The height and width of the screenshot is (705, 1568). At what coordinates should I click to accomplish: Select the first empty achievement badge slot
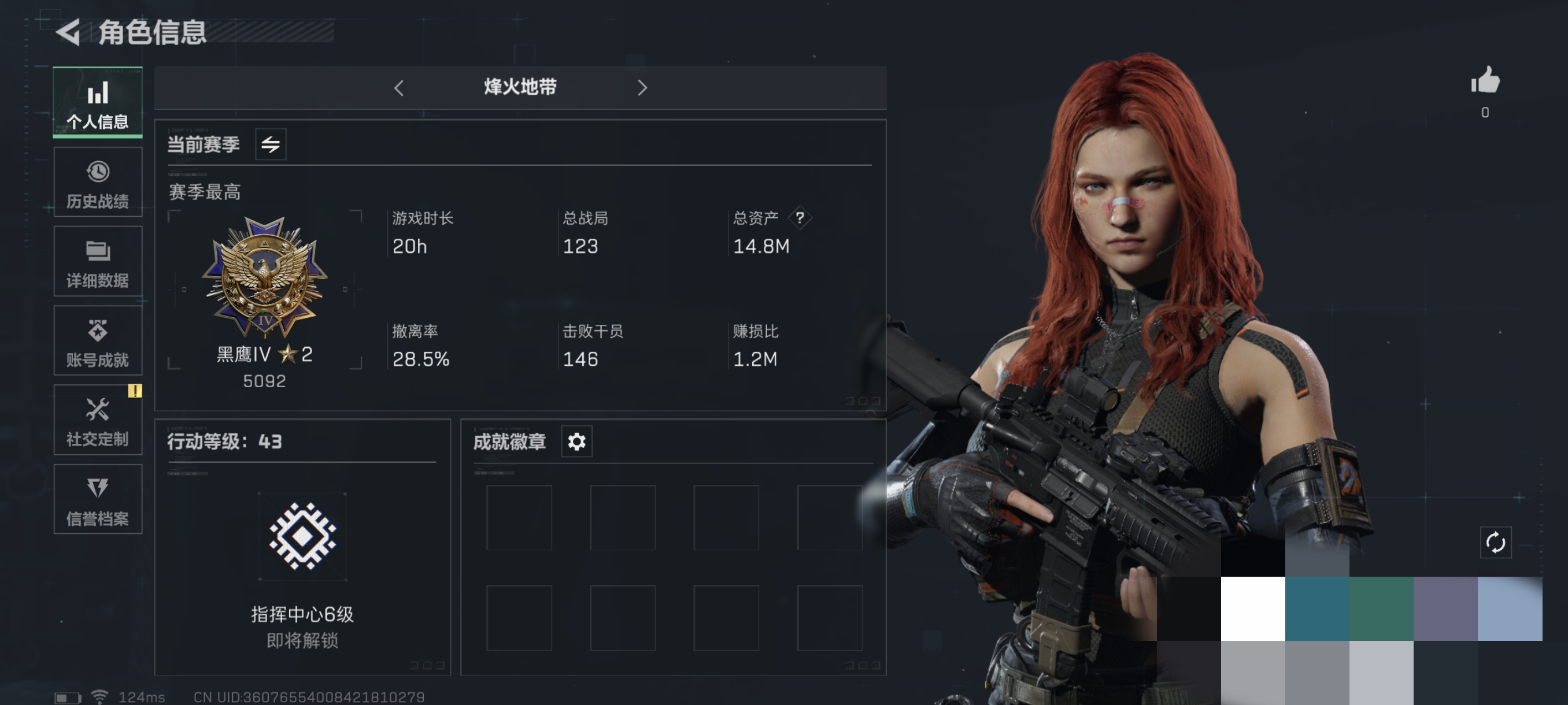tap(519, 518)
